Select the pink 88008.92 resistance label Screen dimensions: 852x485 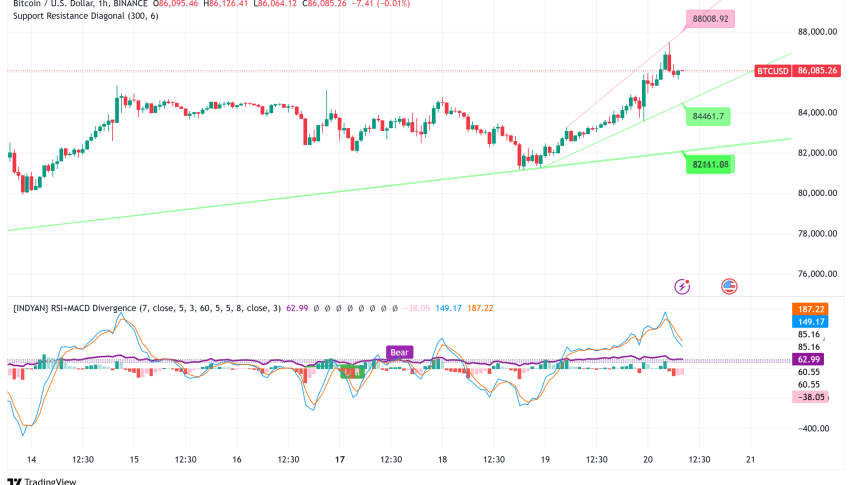(x=710, y=19)
